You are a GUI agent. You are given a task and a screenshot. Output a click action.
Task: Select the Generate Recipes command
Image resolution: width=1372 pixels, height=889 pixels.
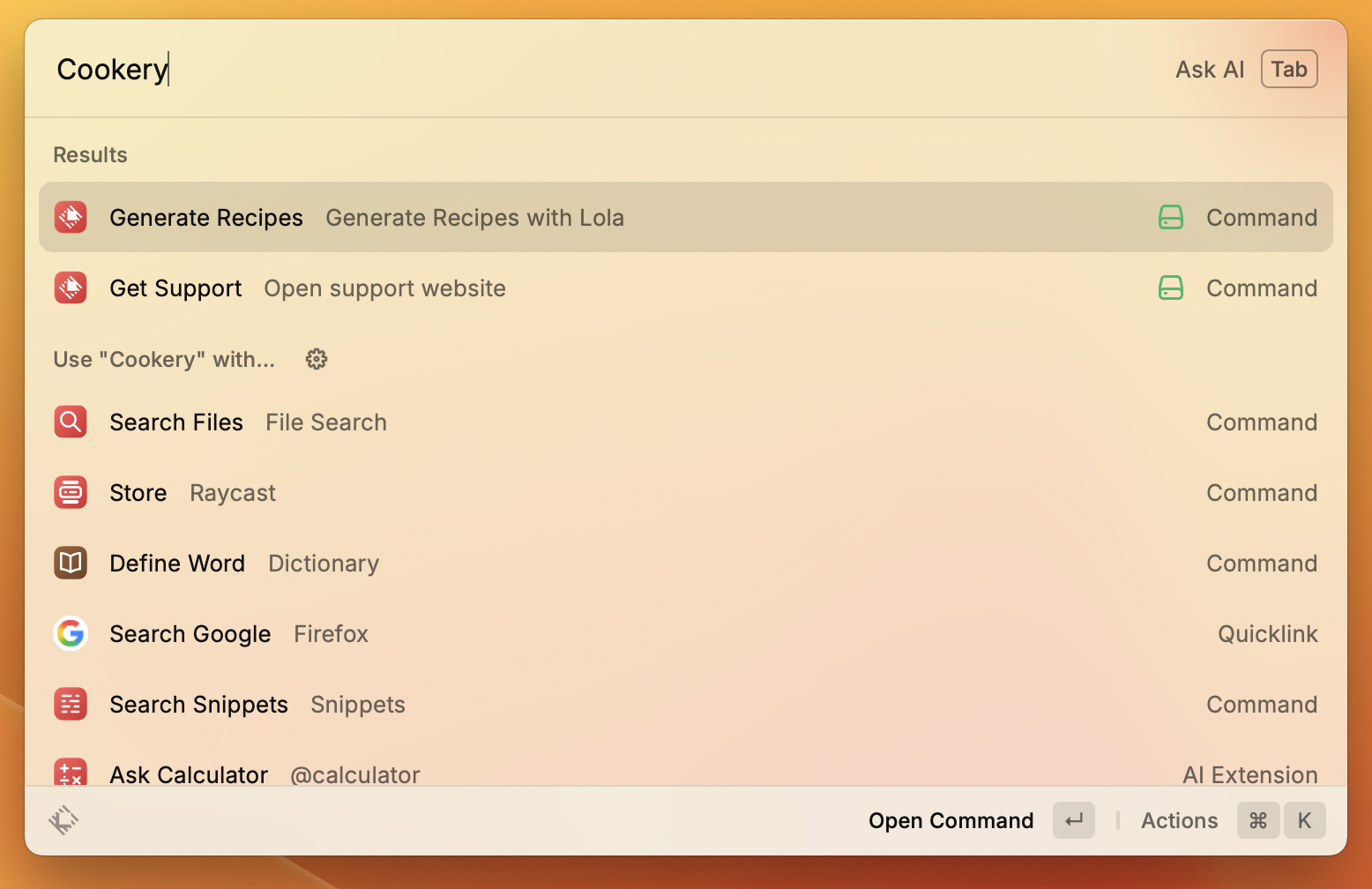(x=686, y=217)
